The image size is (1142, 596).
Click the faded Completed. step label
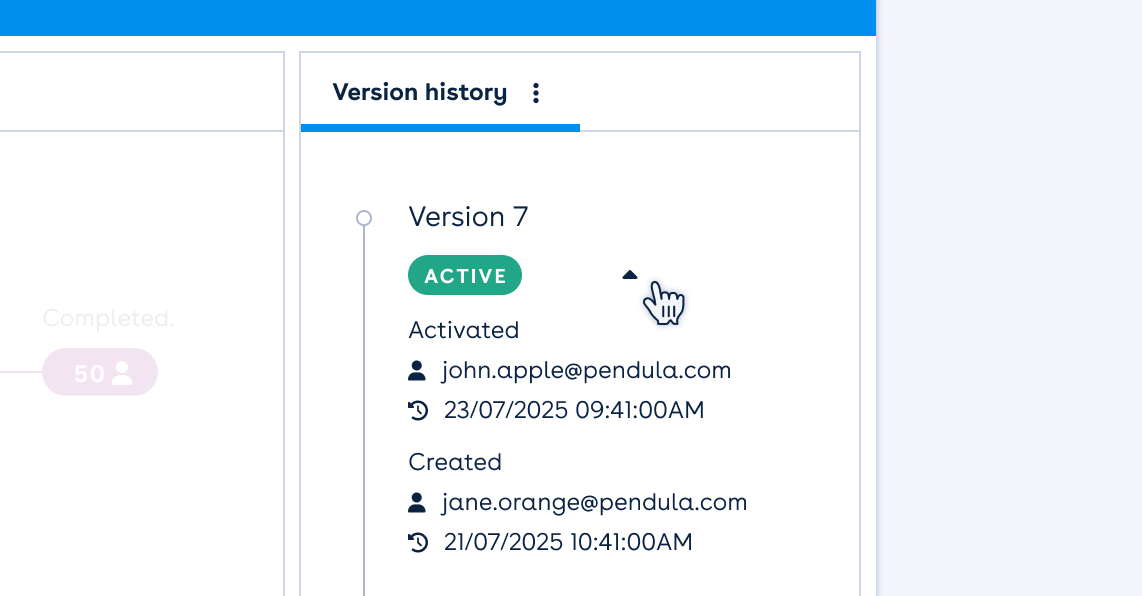108,319
